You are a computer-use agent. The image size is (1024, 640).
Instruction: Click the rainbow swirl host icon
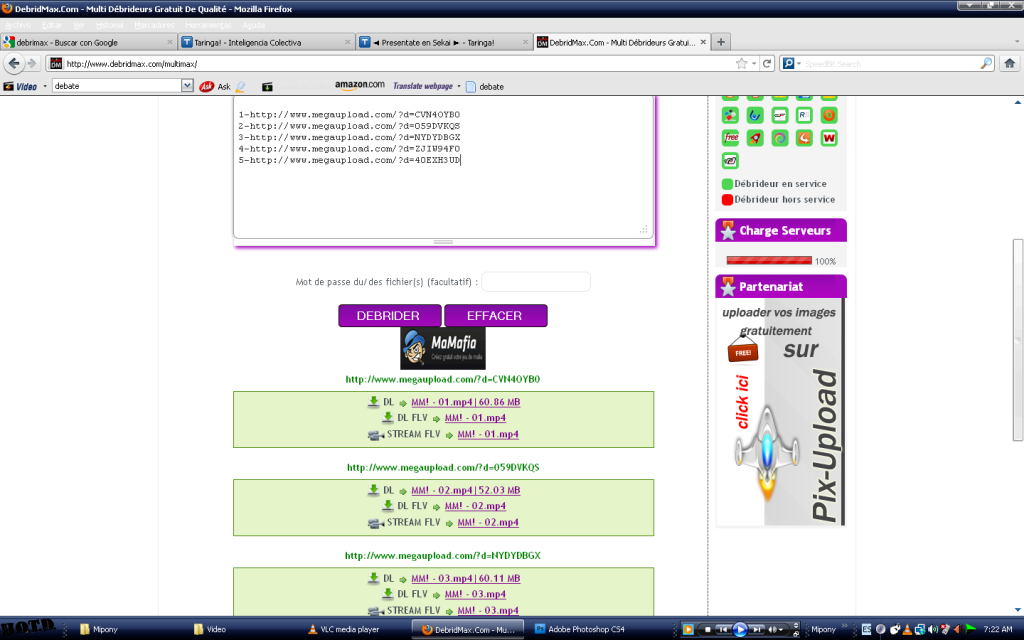pyautogui.click(x=780, y=138)
